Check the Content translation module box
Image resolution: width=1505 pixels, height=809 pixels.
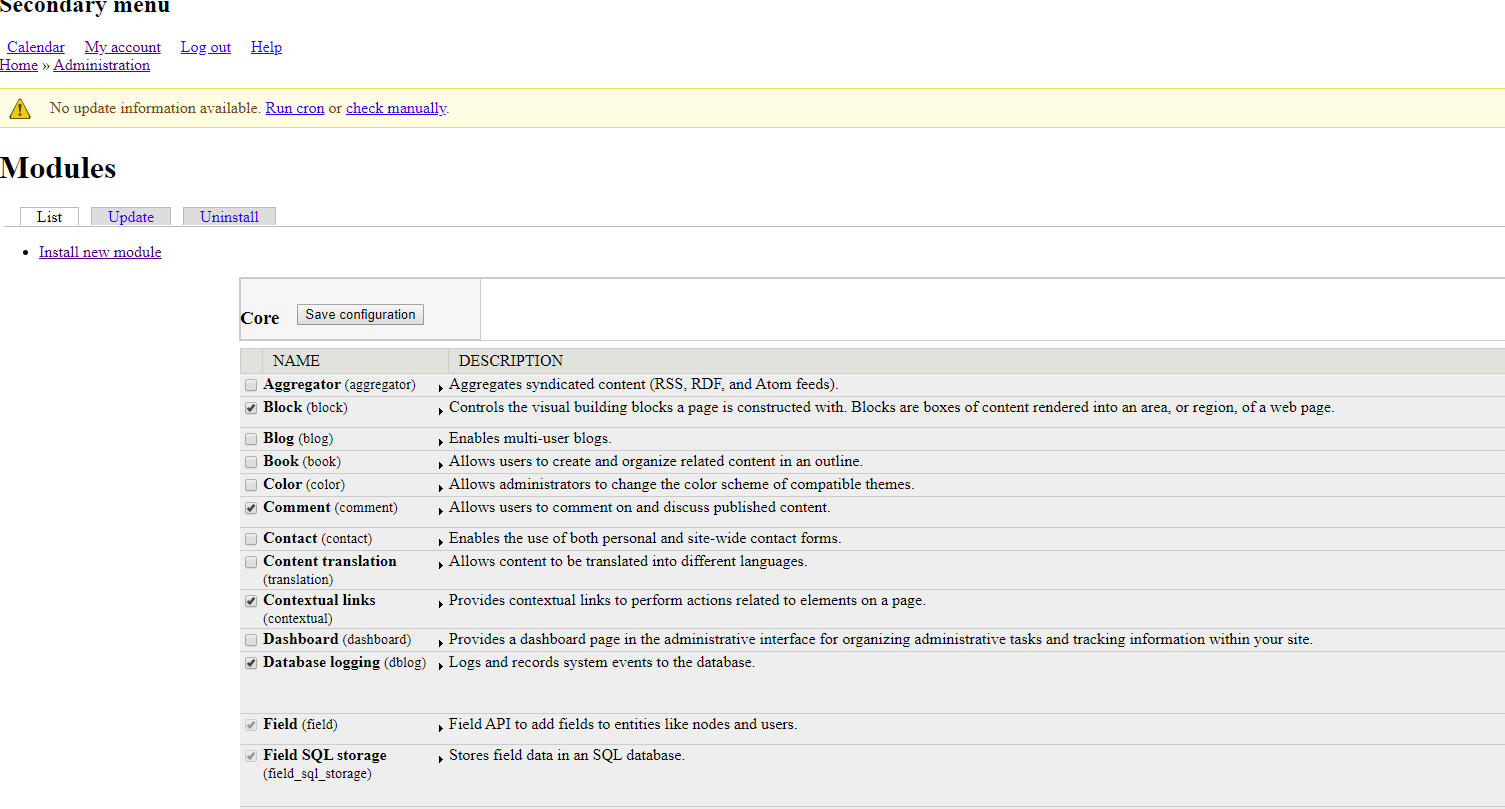click(x=251, y=562)
